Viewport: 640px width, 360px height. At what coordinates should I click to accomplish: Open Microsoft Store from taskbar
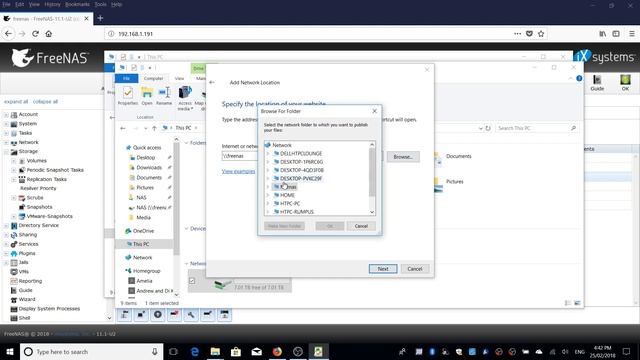point(236,351)
